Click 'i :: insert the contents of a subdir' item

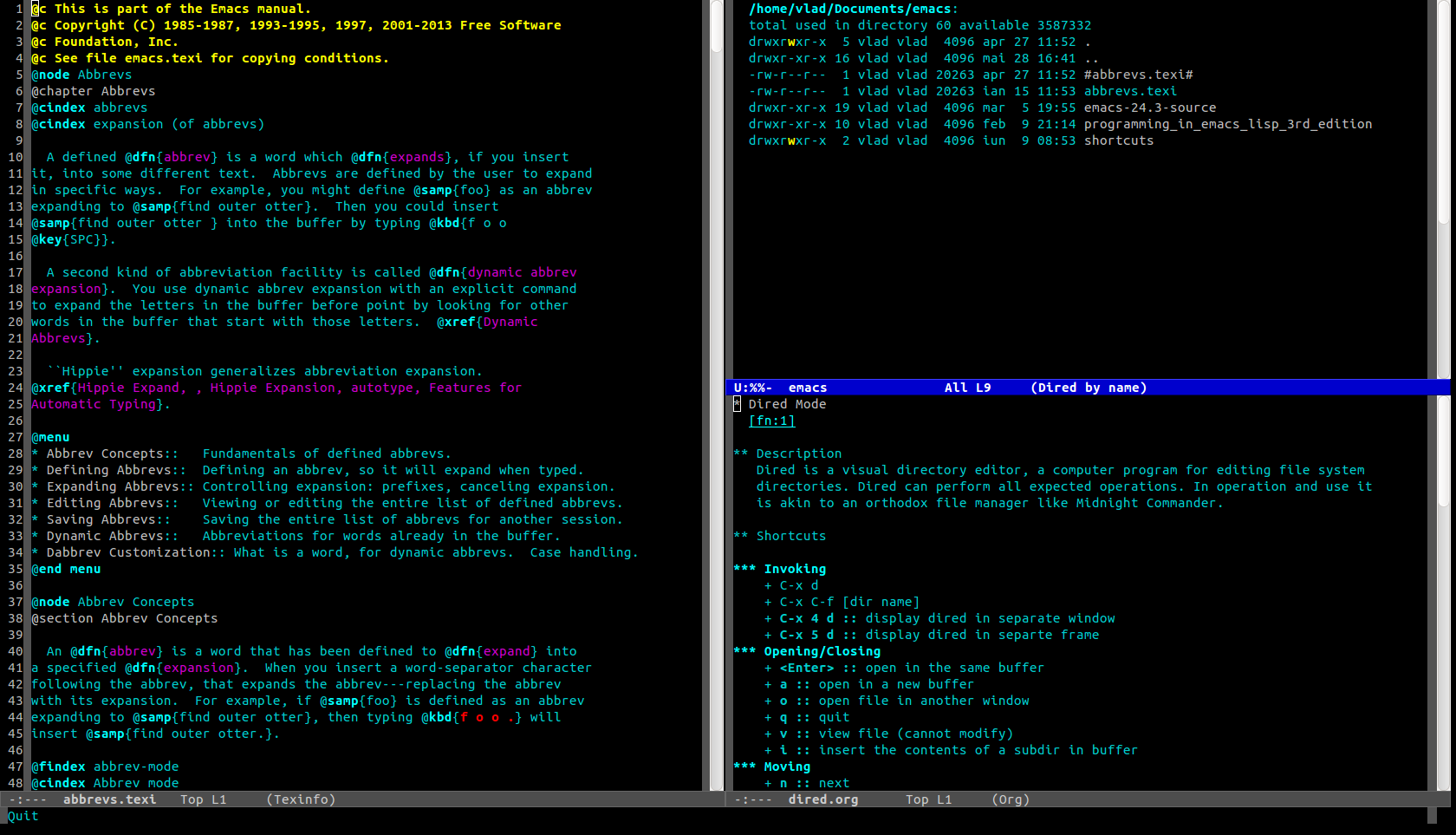[x=951, y=750]
